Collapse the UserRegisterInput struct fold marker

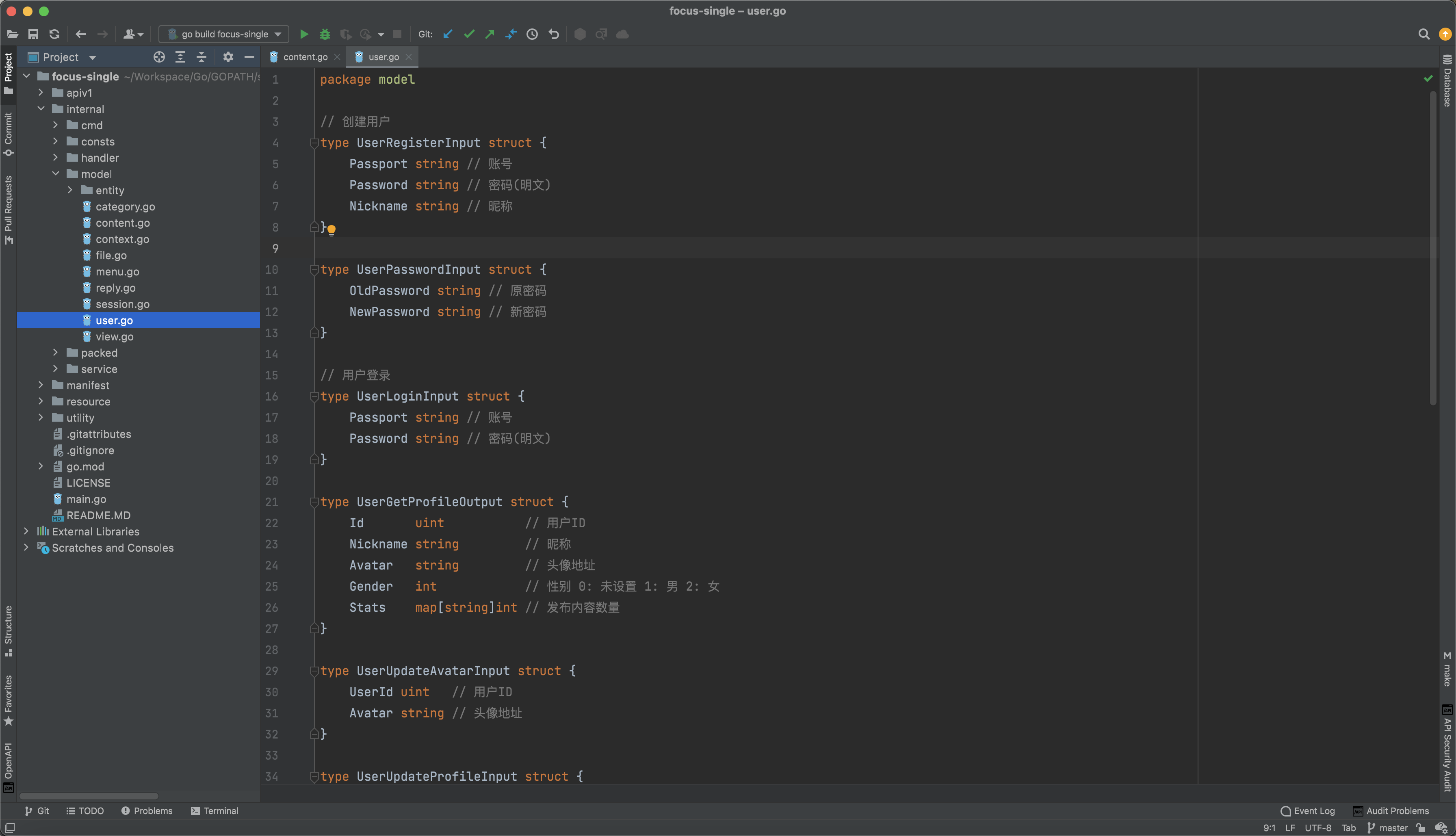(x=314, y=143)
